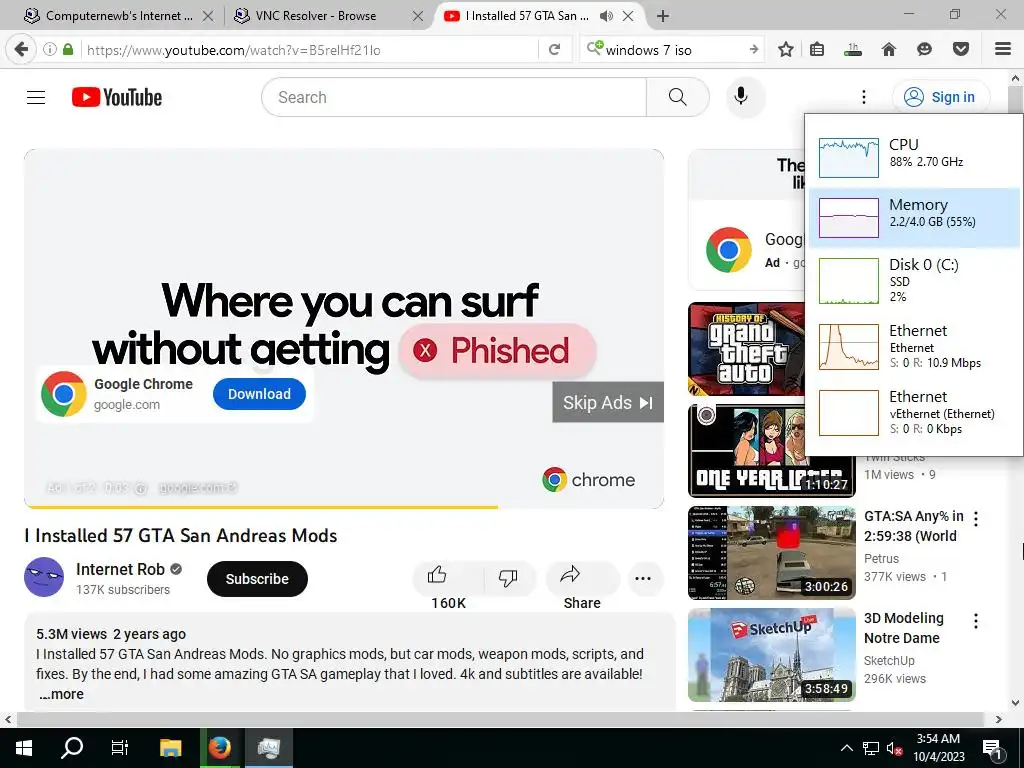Viewport: 1024px width, 768px height.
Task: Run search with the magnifier button
Action: 678,97
